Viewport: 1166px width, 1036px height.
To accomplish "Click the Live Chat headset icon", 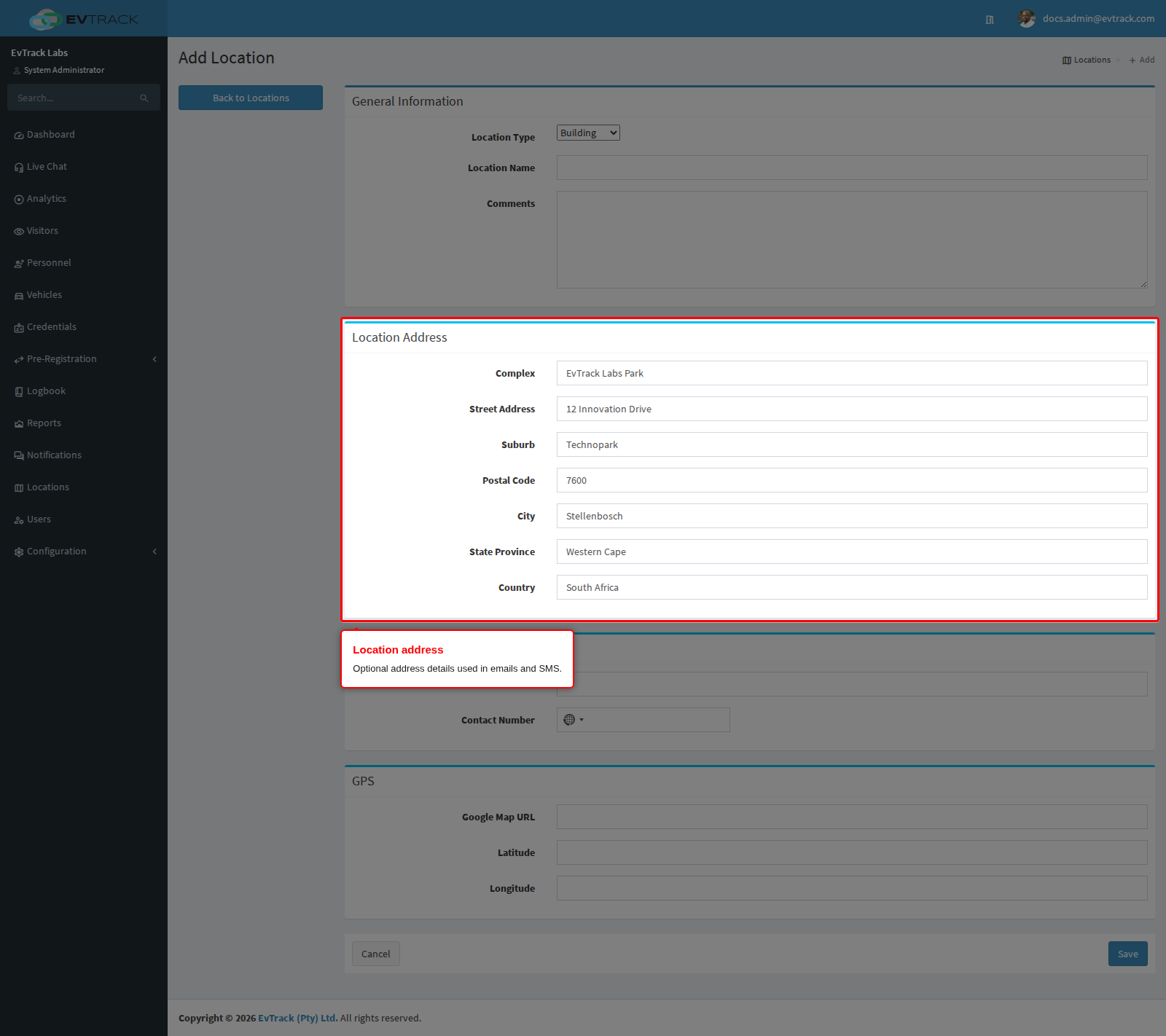I will (x=19, y=168).
